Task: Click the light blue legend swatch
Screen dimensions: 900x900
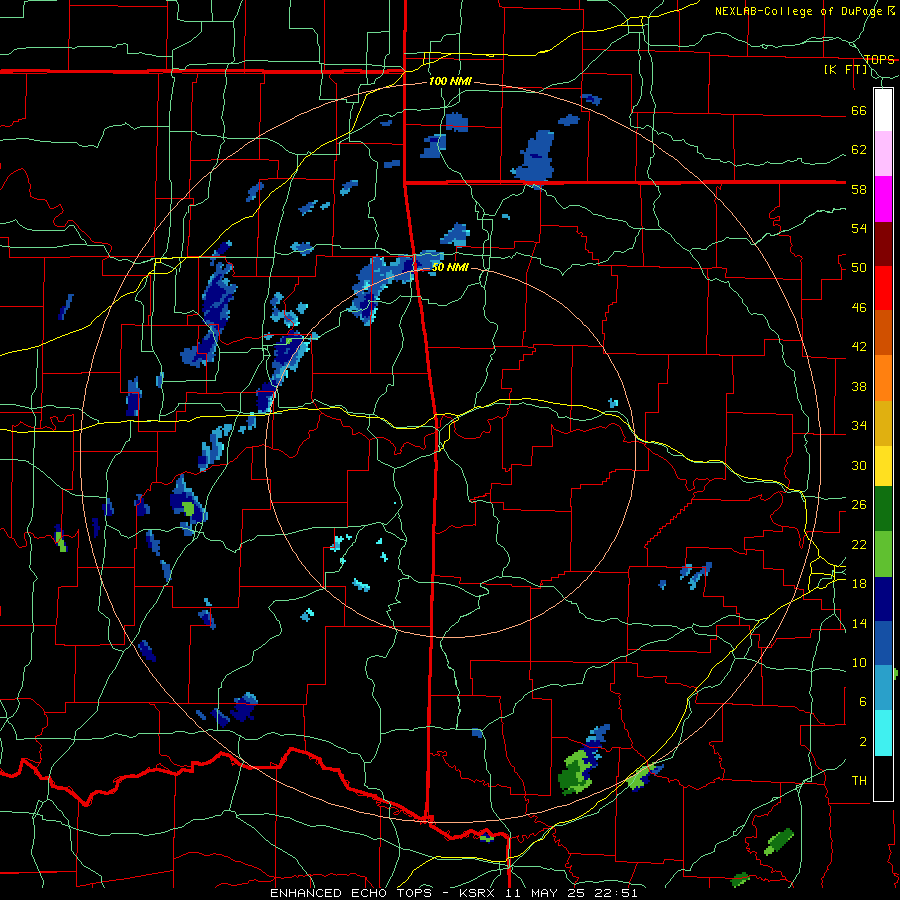Action: (x=883, y=688)
